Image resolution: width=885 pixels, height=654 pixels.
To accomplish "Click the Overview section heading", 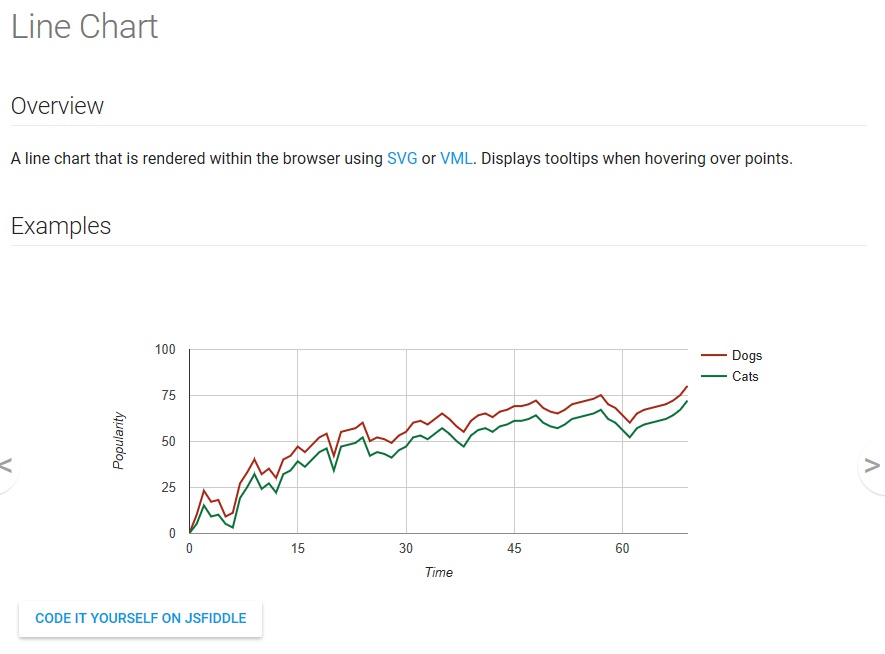I will [58, 106].
